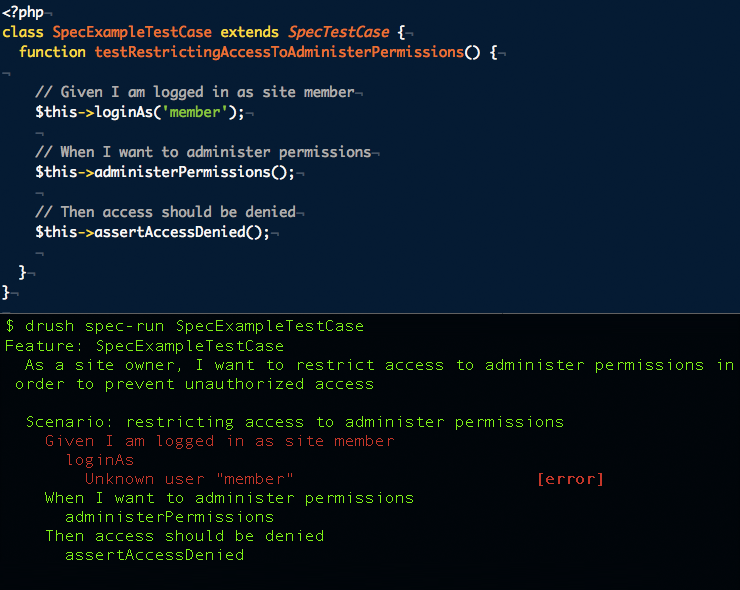Viewport: 740px width, 590px height.
Task: Click the red [error] status label
Action: (x=570, y=479)
